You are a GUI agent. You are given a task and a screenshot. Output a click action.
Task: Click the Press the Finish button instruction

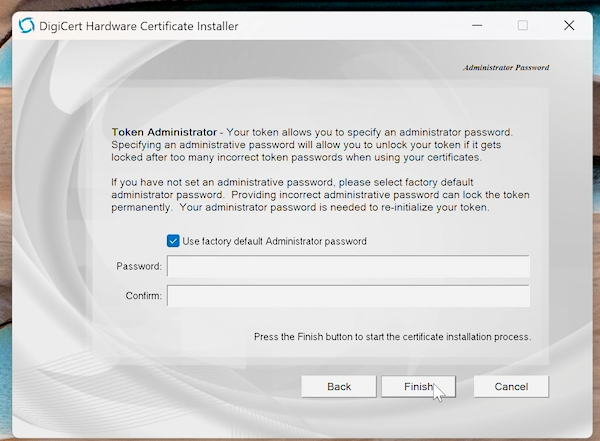(x=392, y=337)
